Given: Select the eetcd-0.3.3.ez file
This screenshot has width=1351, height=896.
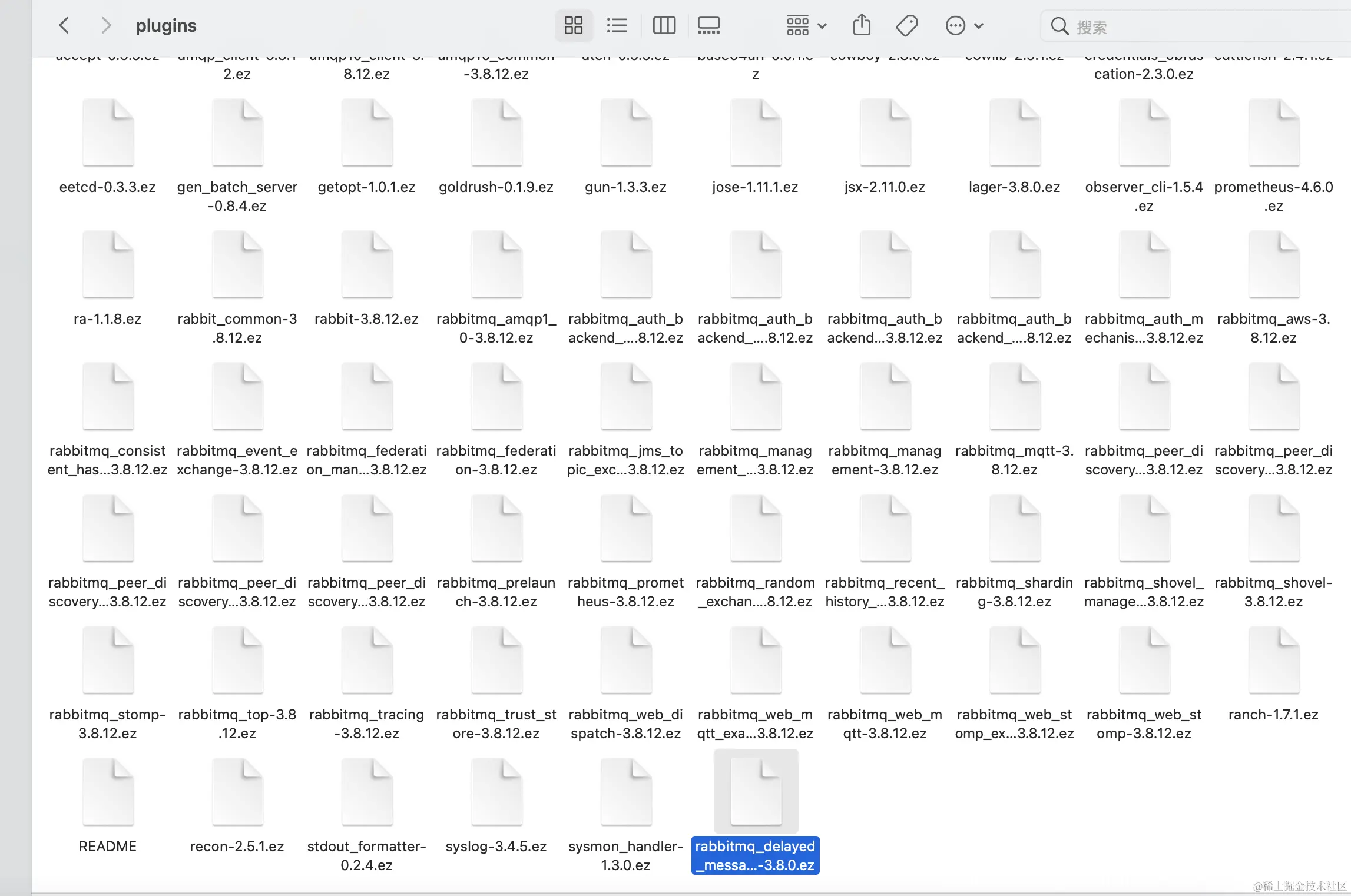Looking at the screenshot, I should [x=108, y=132].
